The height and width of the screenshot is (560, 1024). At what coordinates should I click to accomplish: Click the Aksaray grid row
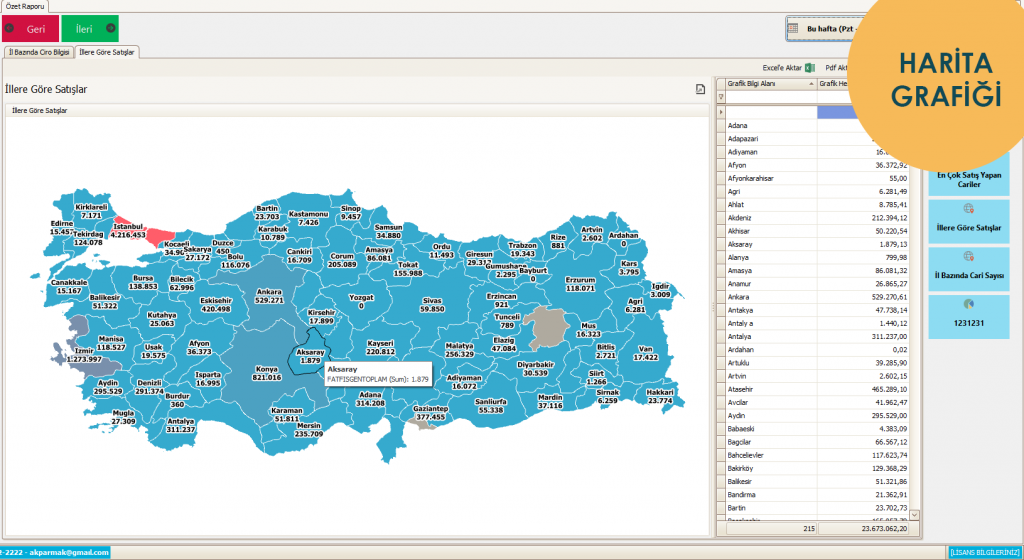(x=819, y=244)
